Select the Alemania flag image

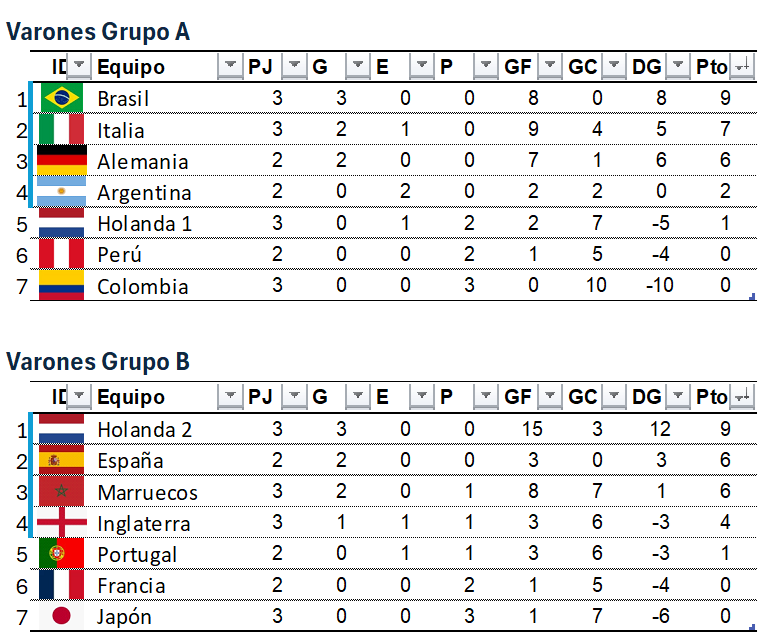click(x=62, y=161)
